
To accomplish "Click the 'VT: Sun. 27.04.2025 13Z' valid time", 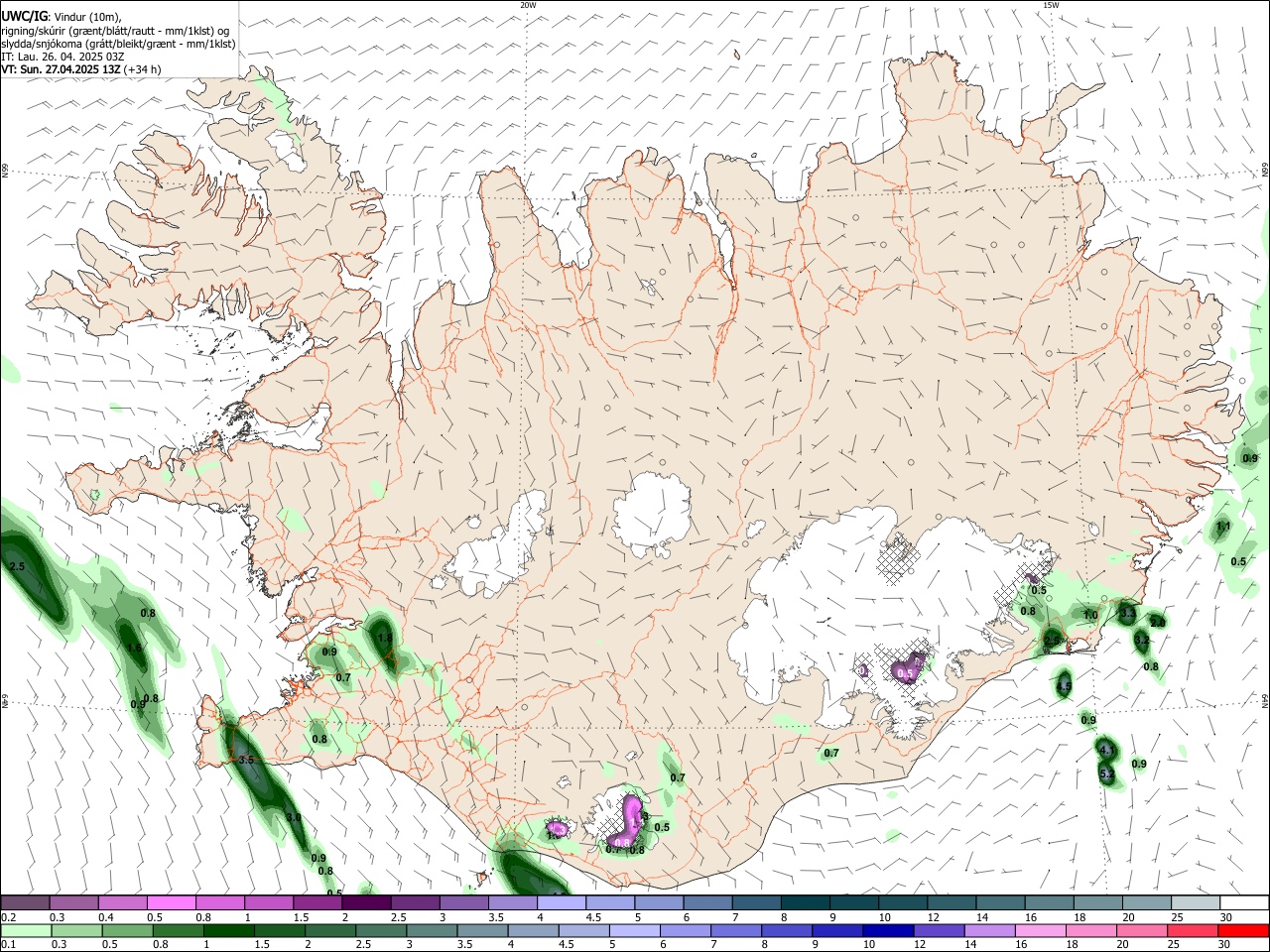I will point(61,69).
